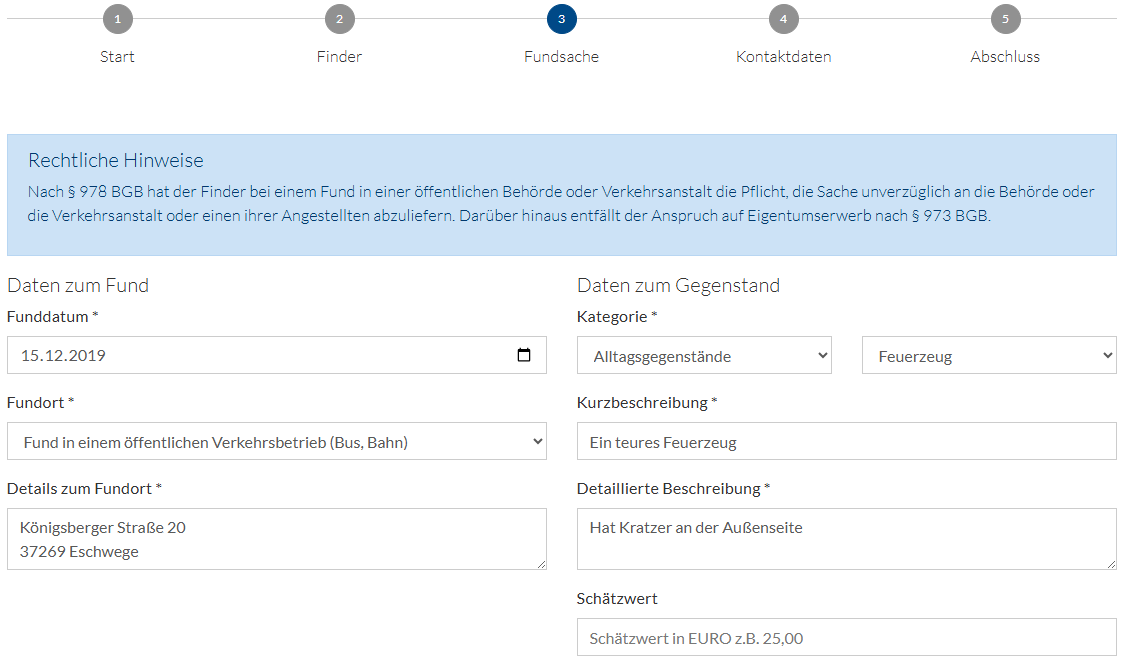Click the Detaillierte Beschreibung text area
The width and height of the screenshot is (1131, 663).
point(846,539)
